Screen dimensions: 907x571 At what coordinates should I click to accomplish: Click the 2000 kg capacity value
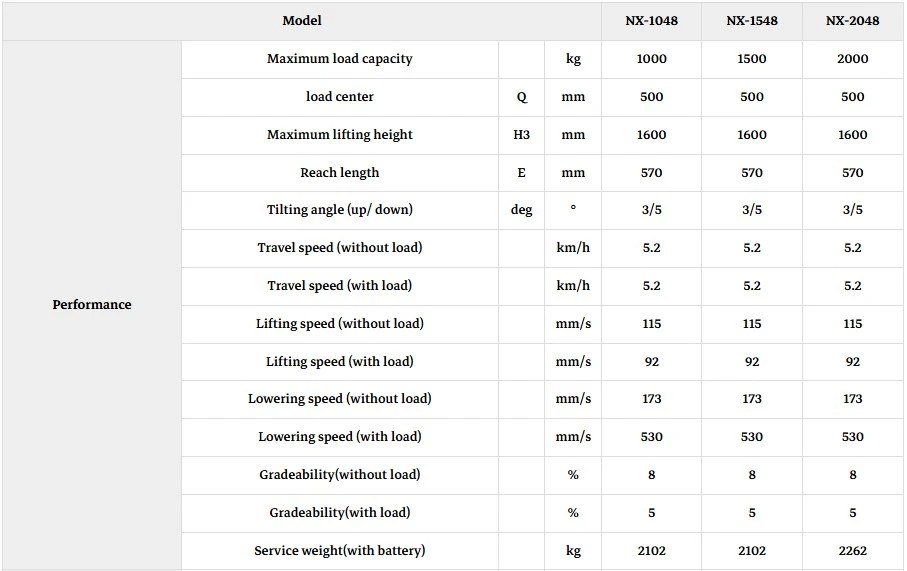[x=853, y=59]
